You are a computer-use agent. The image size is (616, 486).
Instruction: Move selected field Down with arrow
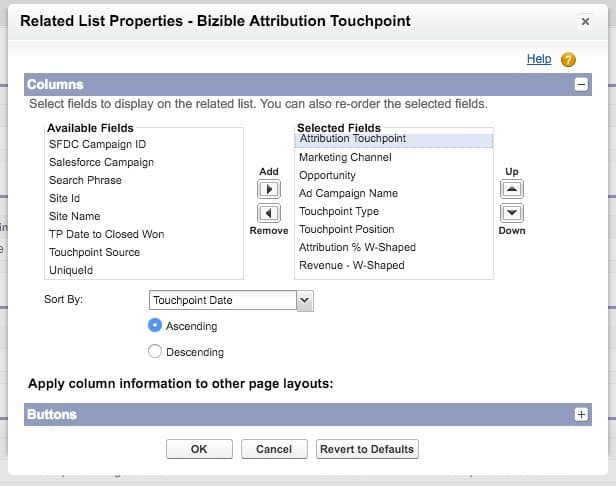512,213
